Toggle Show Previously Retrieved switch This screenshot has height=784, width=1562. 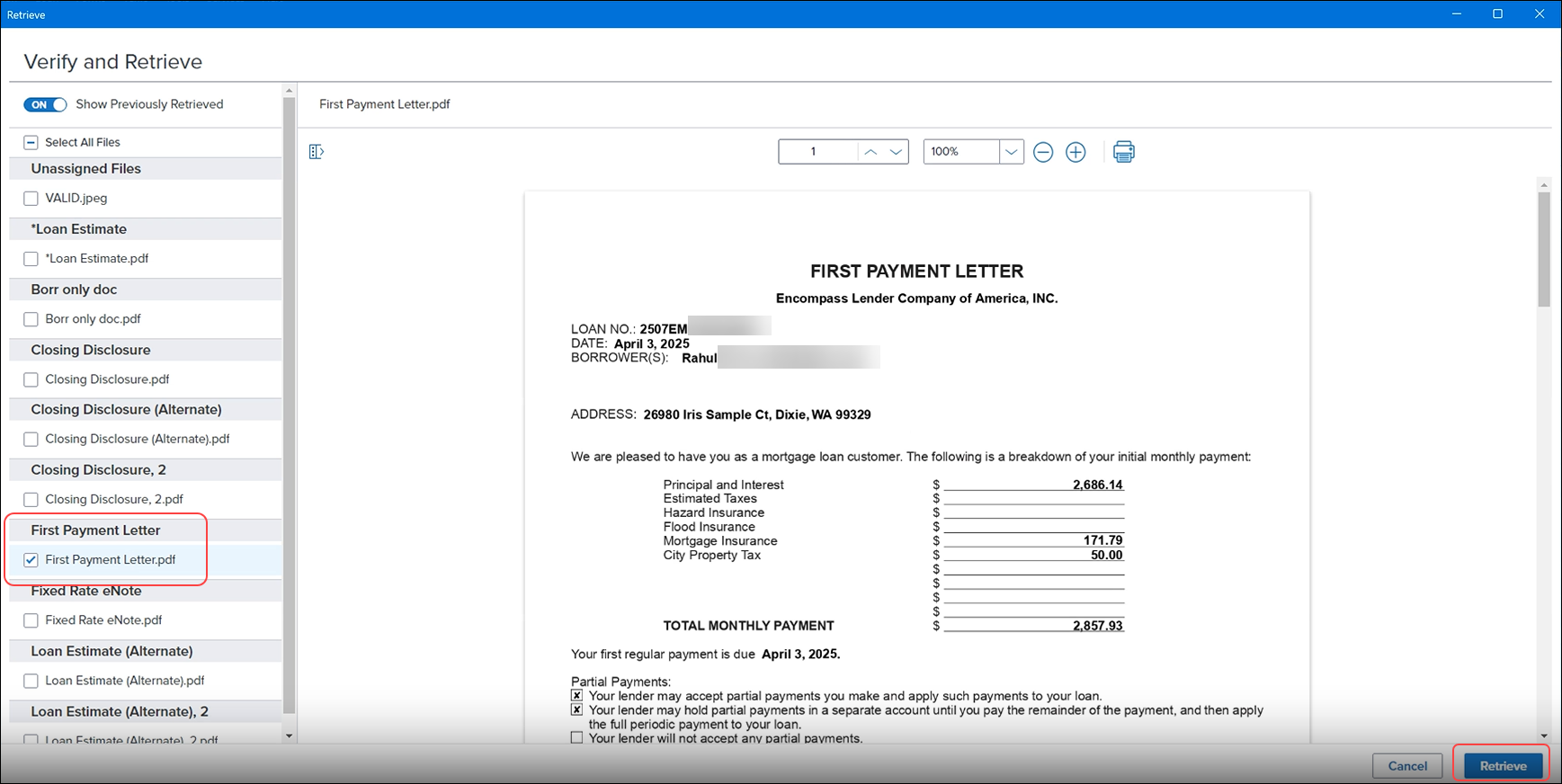point(45,104)
